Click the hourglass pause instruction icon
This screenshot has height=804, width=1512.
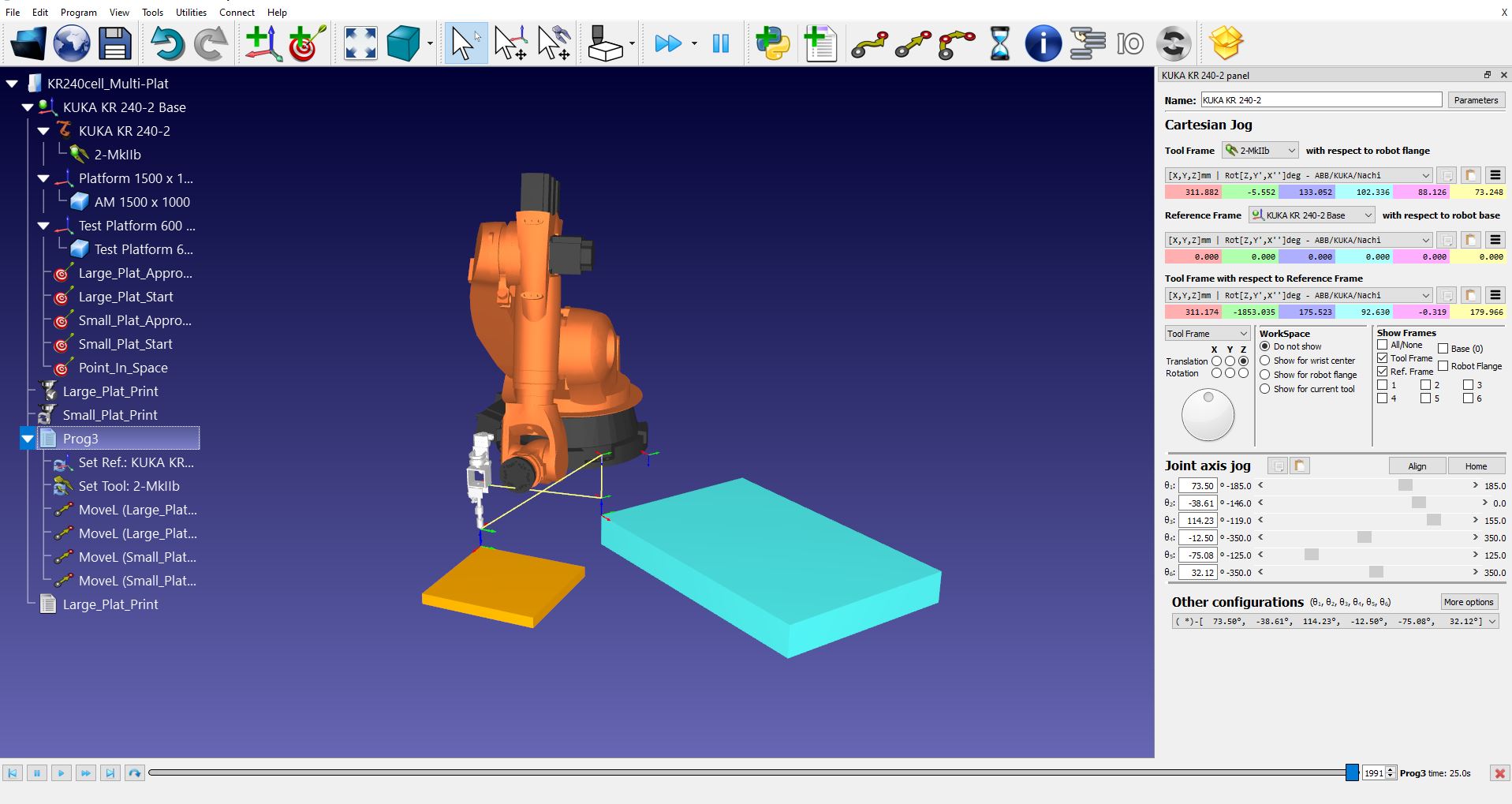point(999,43)
